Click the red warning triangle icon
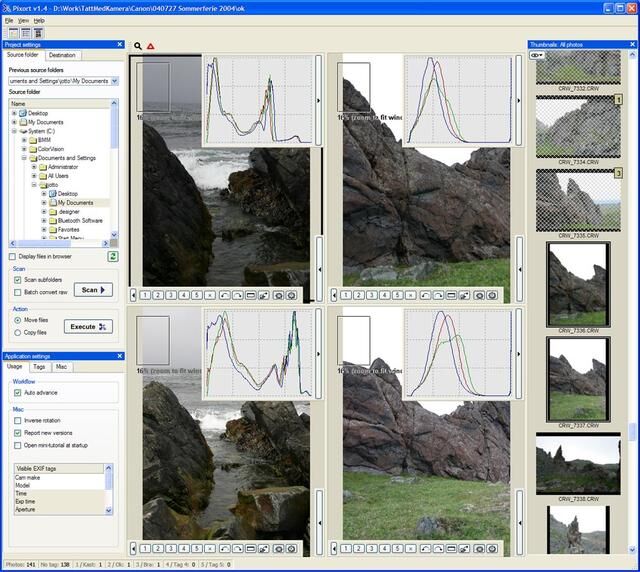 pyautogui.click(x=151, y=46)
